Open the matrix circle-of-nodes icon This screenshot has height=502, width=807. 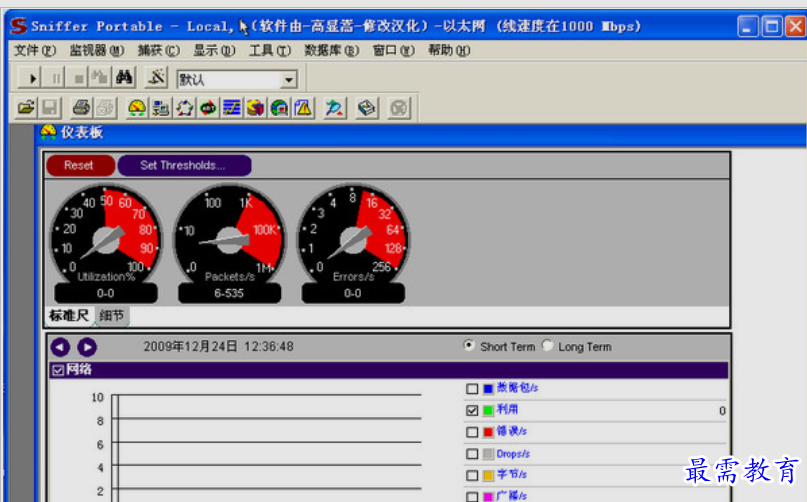coord(184,108)
